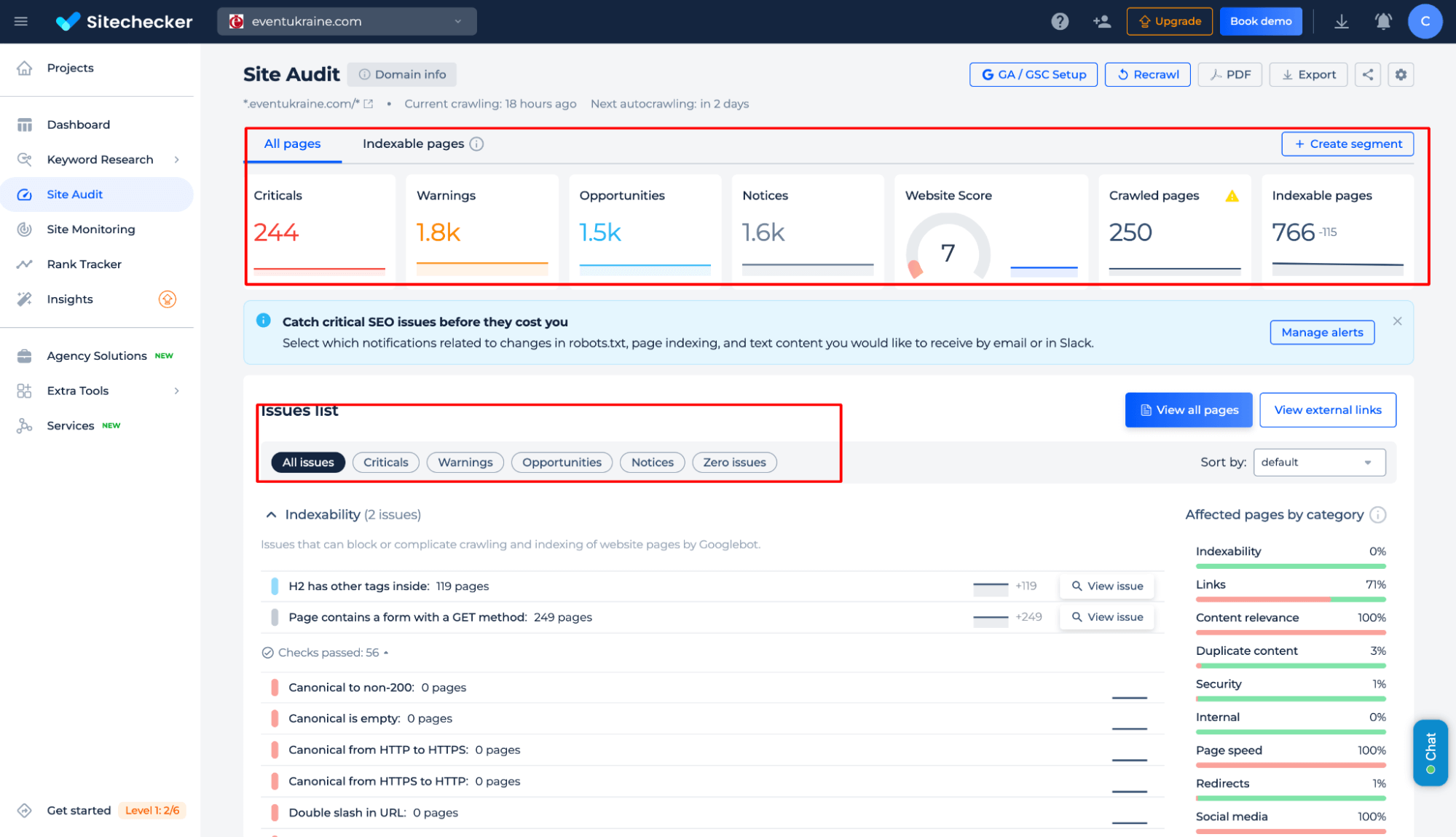The image size is (1456, 837).
Task: Click the Manage alerts link
Action: pyautogui.click(x=1321, y=332)
